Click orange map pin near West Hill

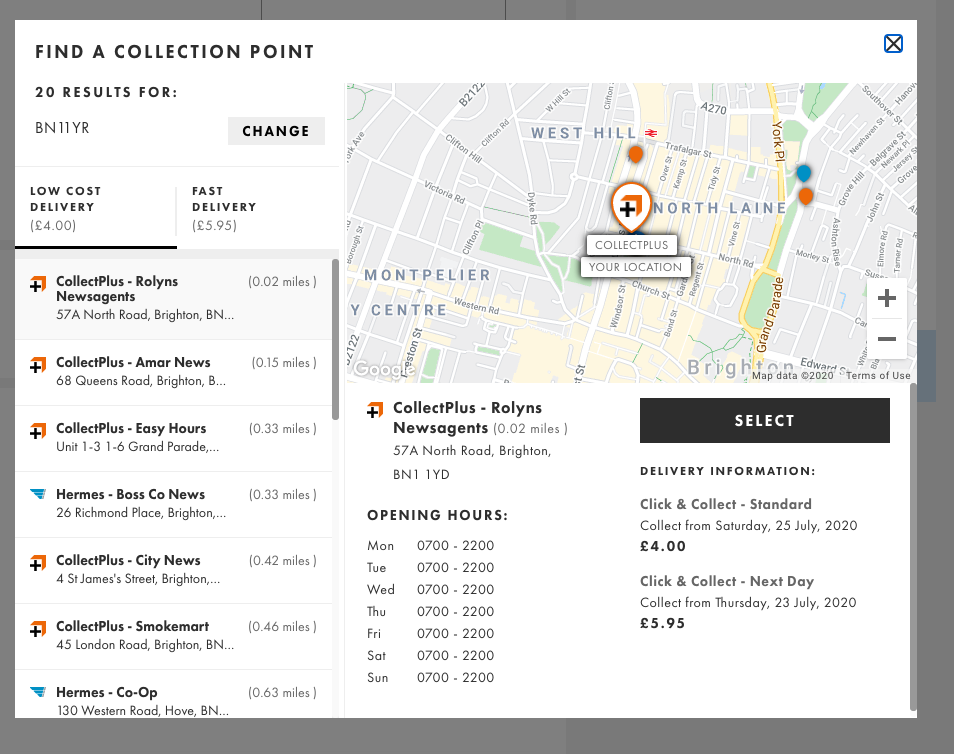[x=635, y=154]
